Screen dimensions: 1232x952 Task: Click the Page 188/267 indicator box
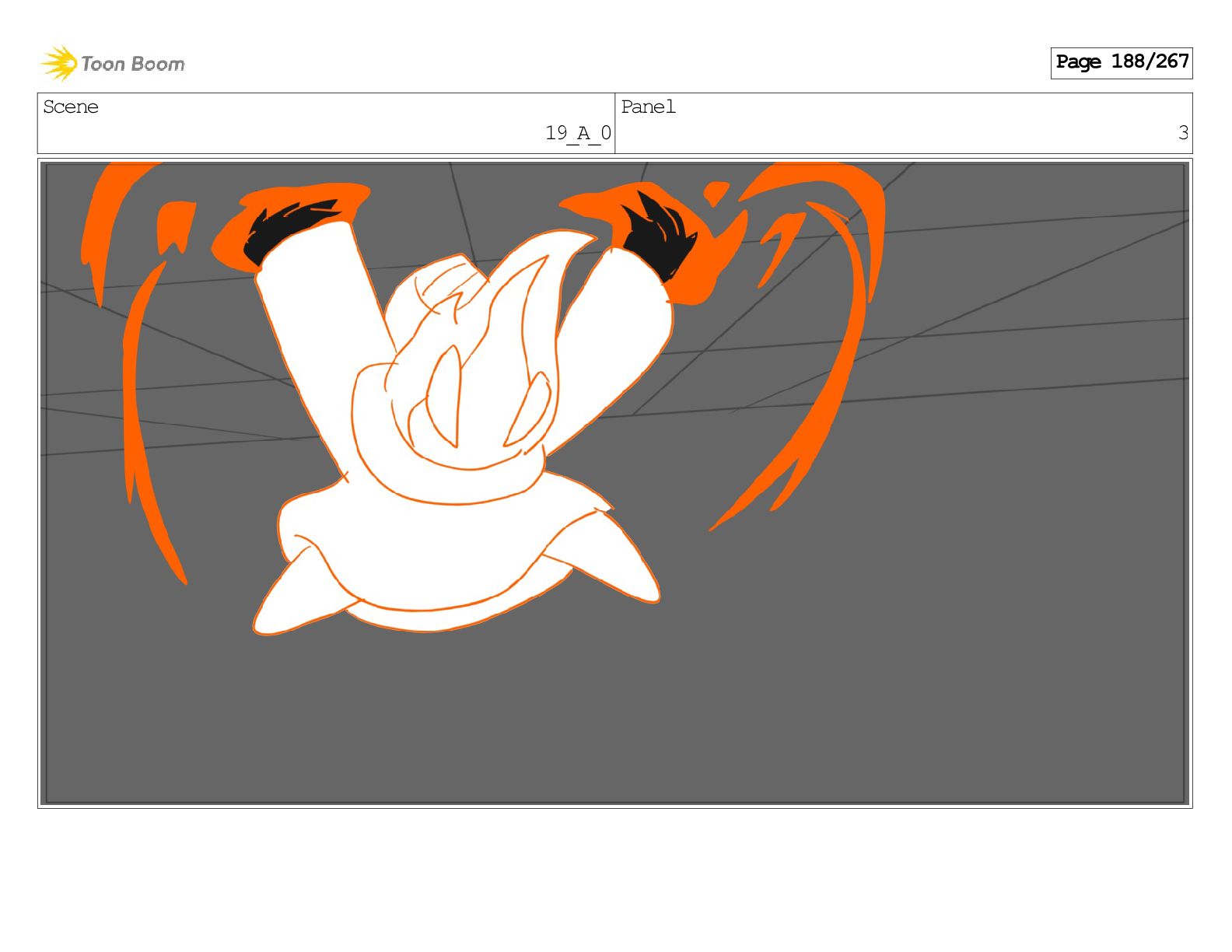(x=1121, y=62)
